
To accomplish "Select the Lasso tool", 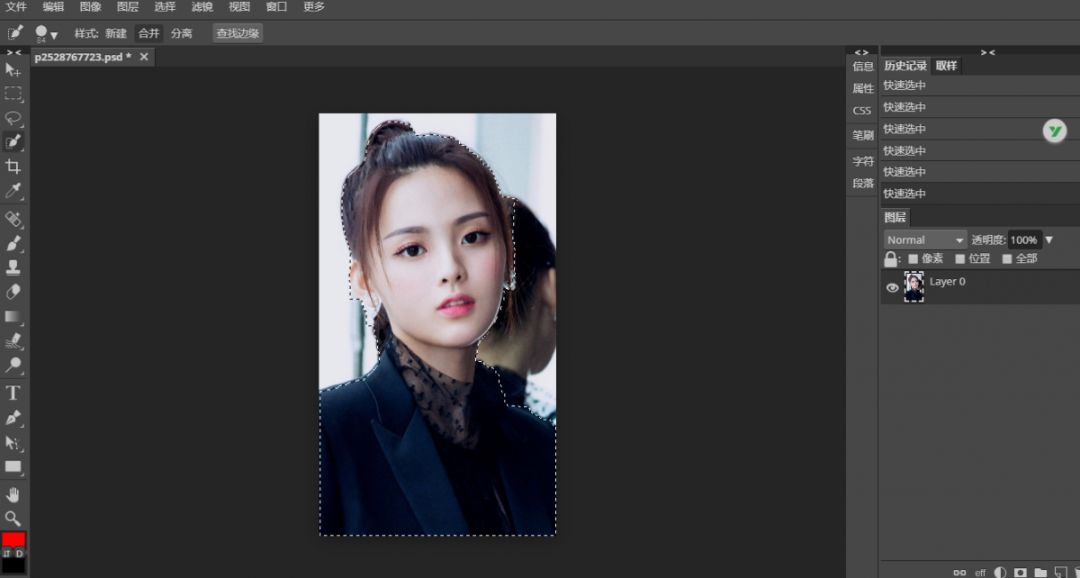I will (13, 118).
